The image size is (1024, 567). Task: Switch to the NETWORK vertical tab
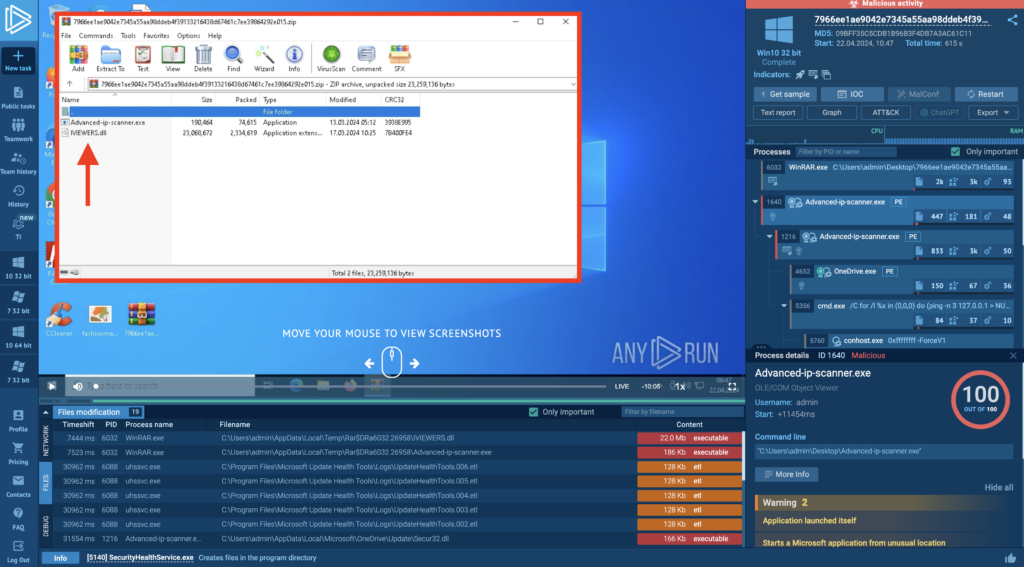tap(44, 441)
